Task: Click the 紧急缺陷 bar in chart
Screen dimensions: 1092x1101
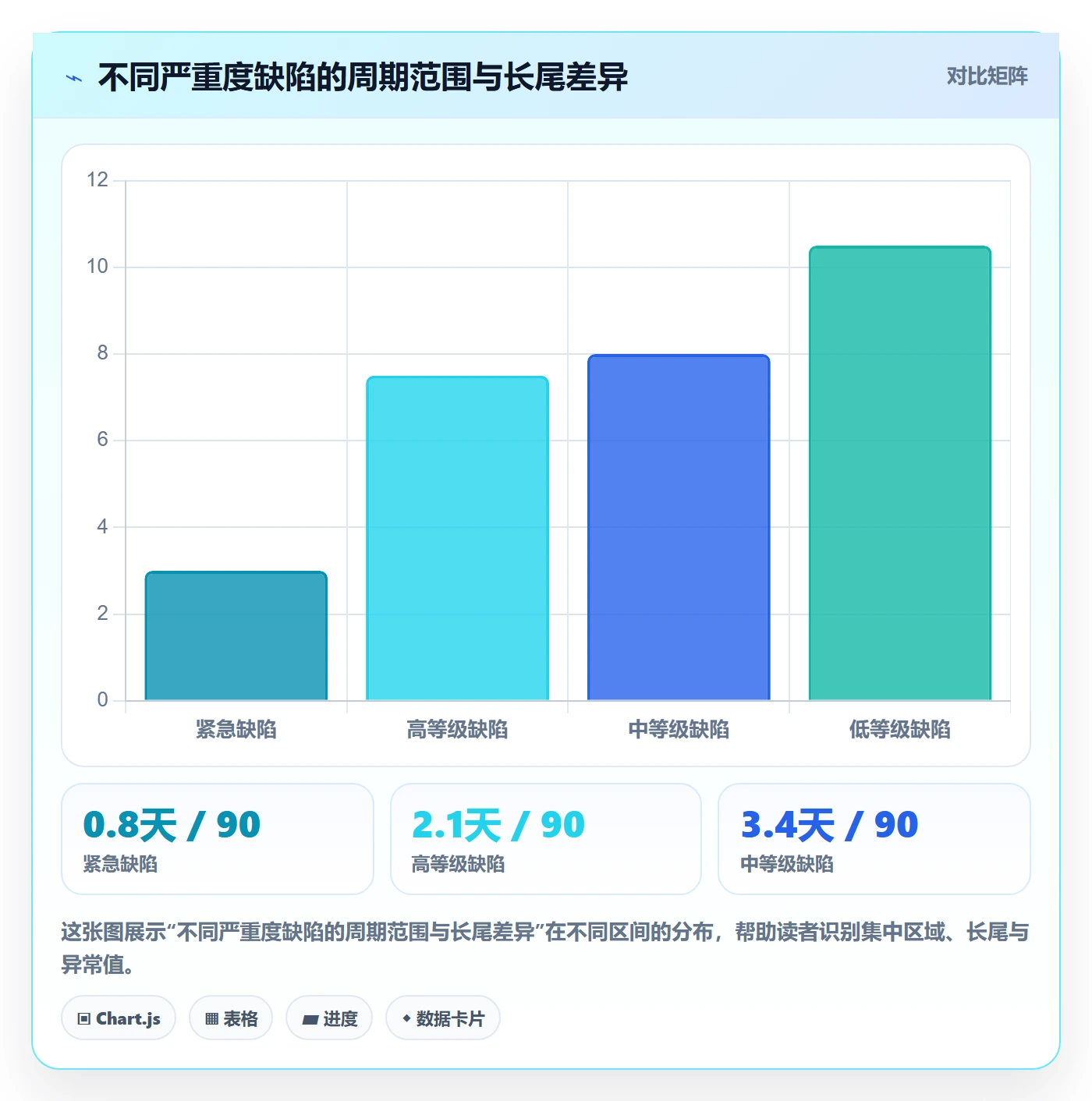Action: tap(236, 635)
